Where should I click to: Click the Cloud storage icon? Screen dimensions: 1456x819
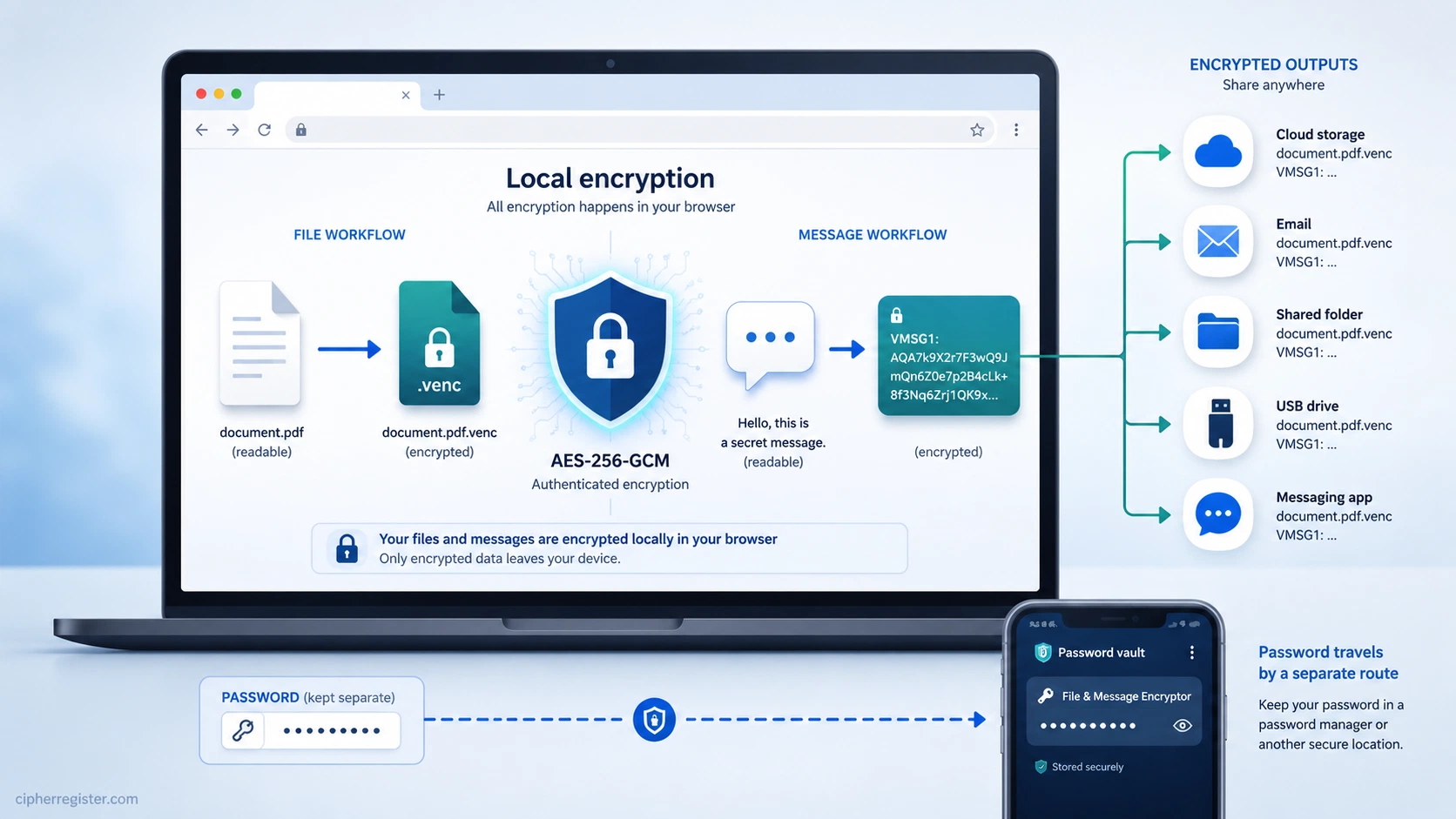click(x=1218, y=152)
